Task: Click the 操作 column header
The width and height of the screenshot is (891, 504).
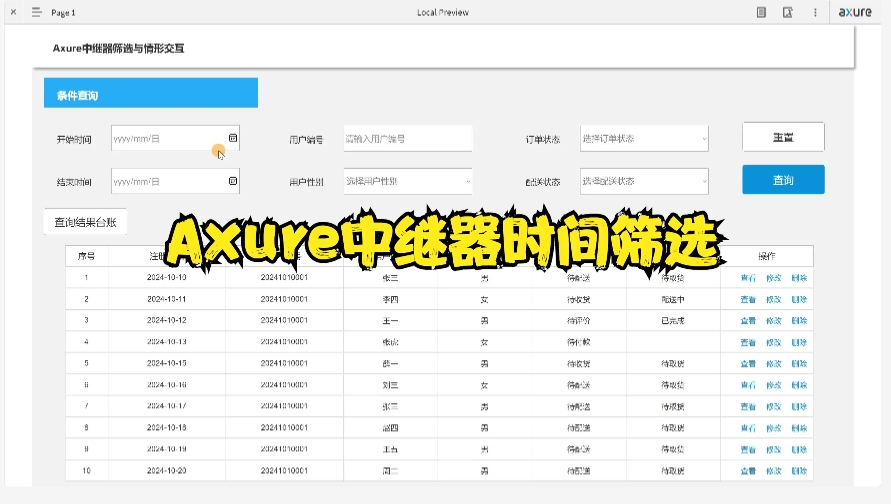Action: pyautogui.click(x=767, y=256)
